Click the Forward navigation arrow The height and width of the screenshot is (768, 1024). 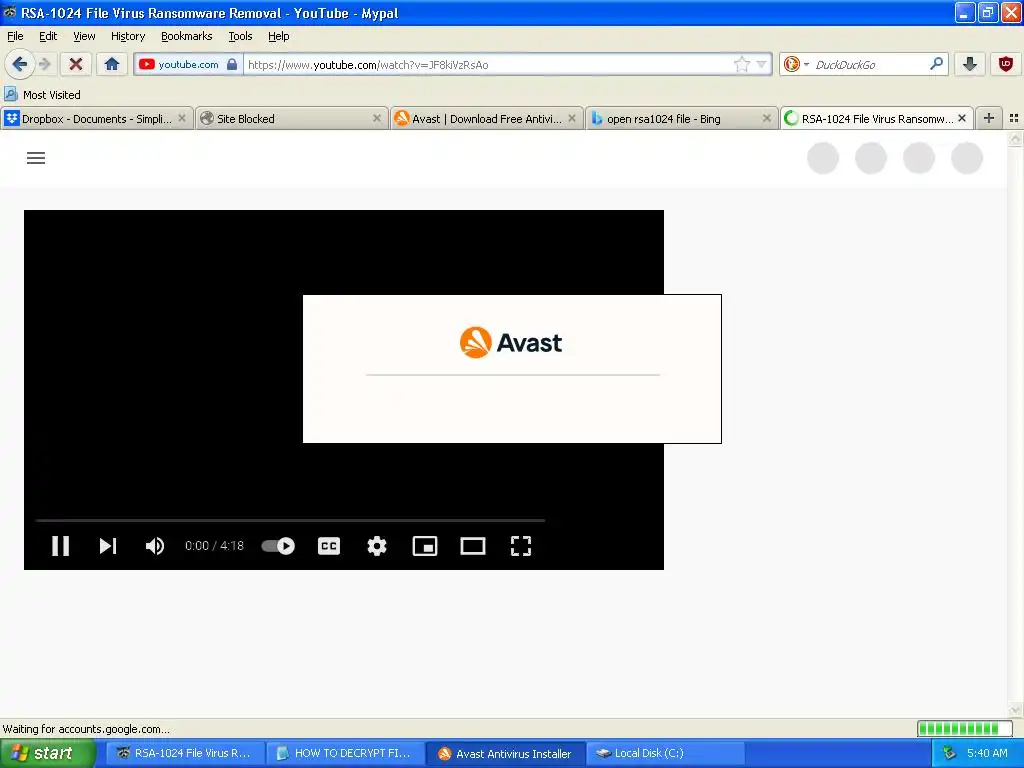[44, 64]
